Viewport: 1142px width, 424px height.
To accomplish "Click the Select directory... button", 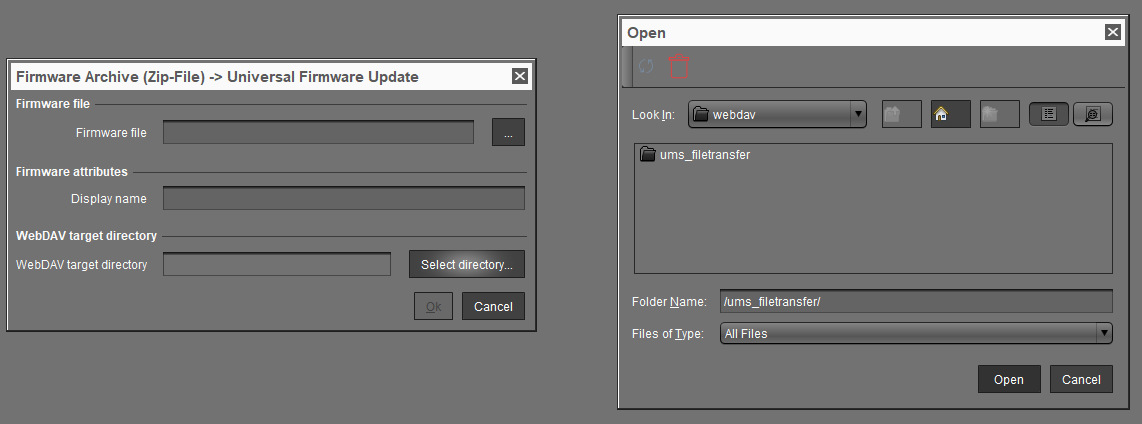I will click(x=466, y=264).
